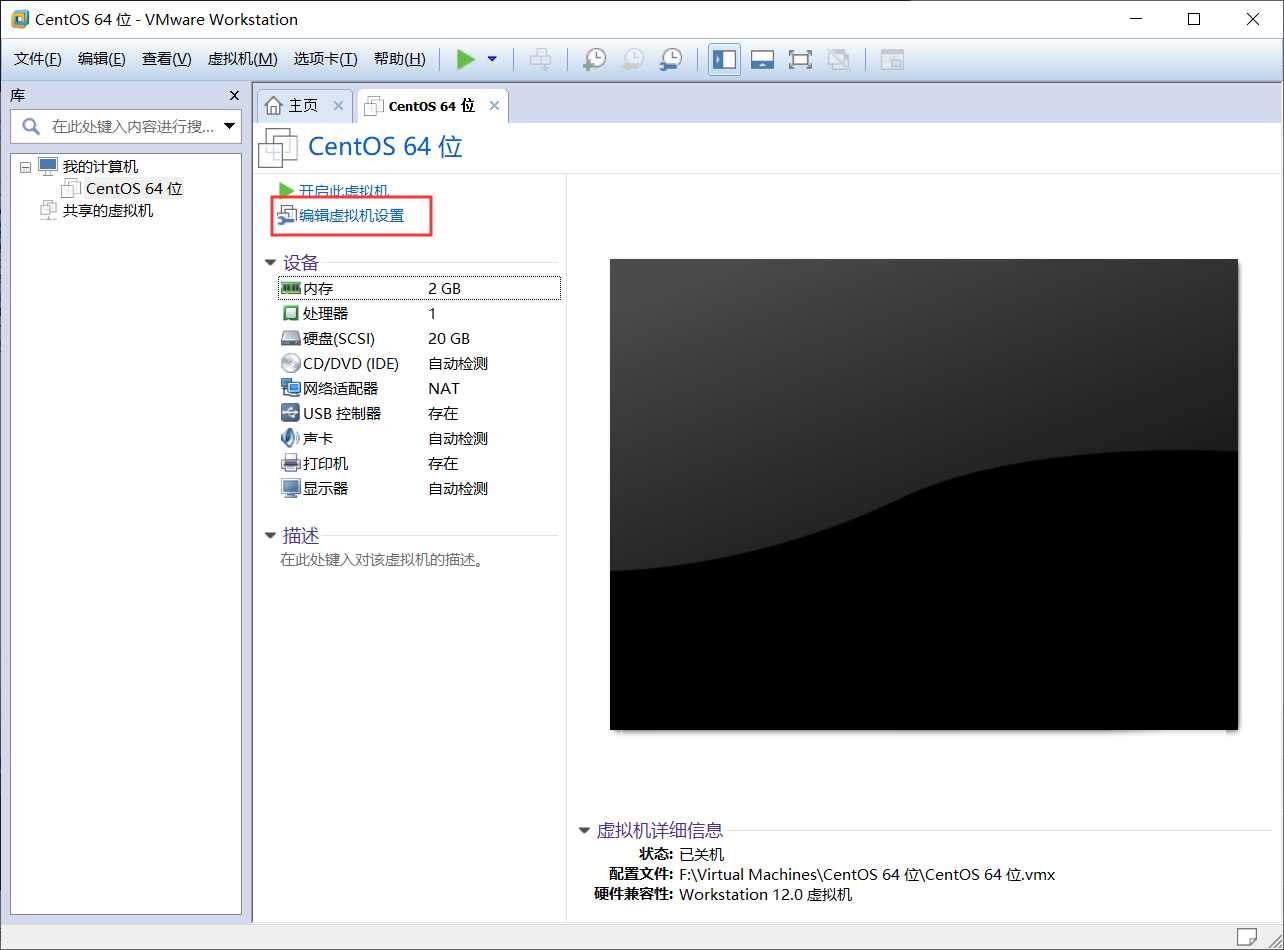The width and height of the screenshot is (1284, 950).
Task: Click the 声卡 speaker icon
Action: pyautogui.click(x=290, y=438)
